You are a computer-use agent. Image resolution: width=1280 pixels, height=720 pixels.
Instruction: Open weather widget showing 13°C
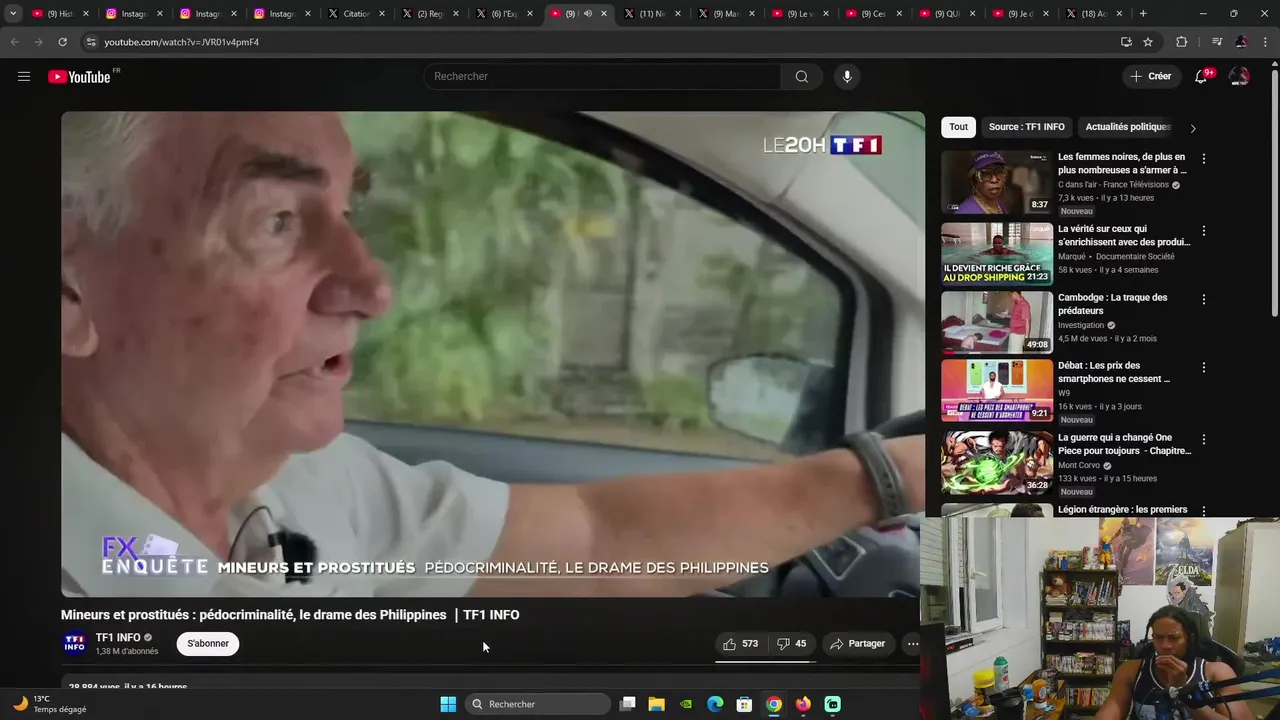[x=48, y=704]
